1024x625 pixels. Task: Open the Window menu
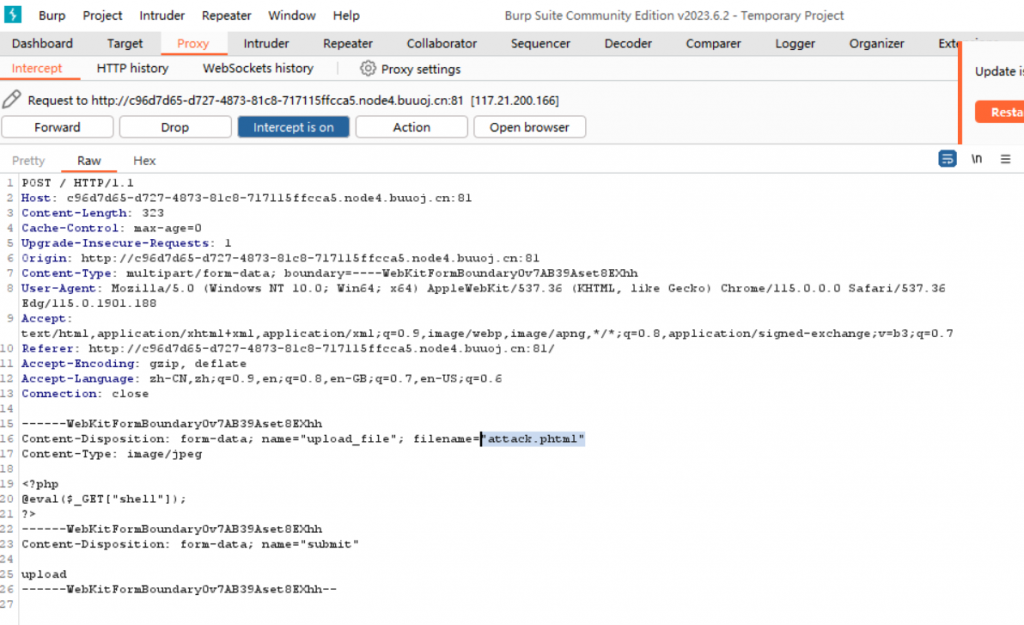291,15
